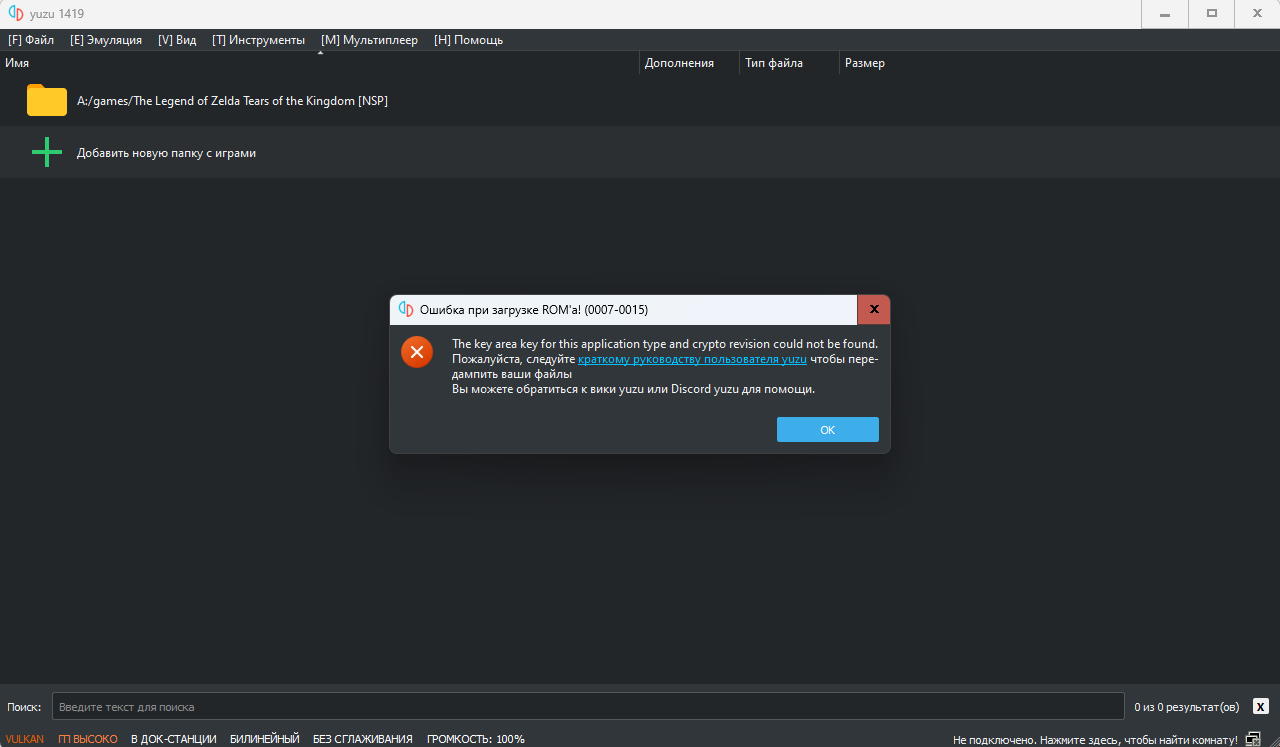Toggle the В ДОК-СТАНЦИИ dock mode indicator

pos(173,740)
